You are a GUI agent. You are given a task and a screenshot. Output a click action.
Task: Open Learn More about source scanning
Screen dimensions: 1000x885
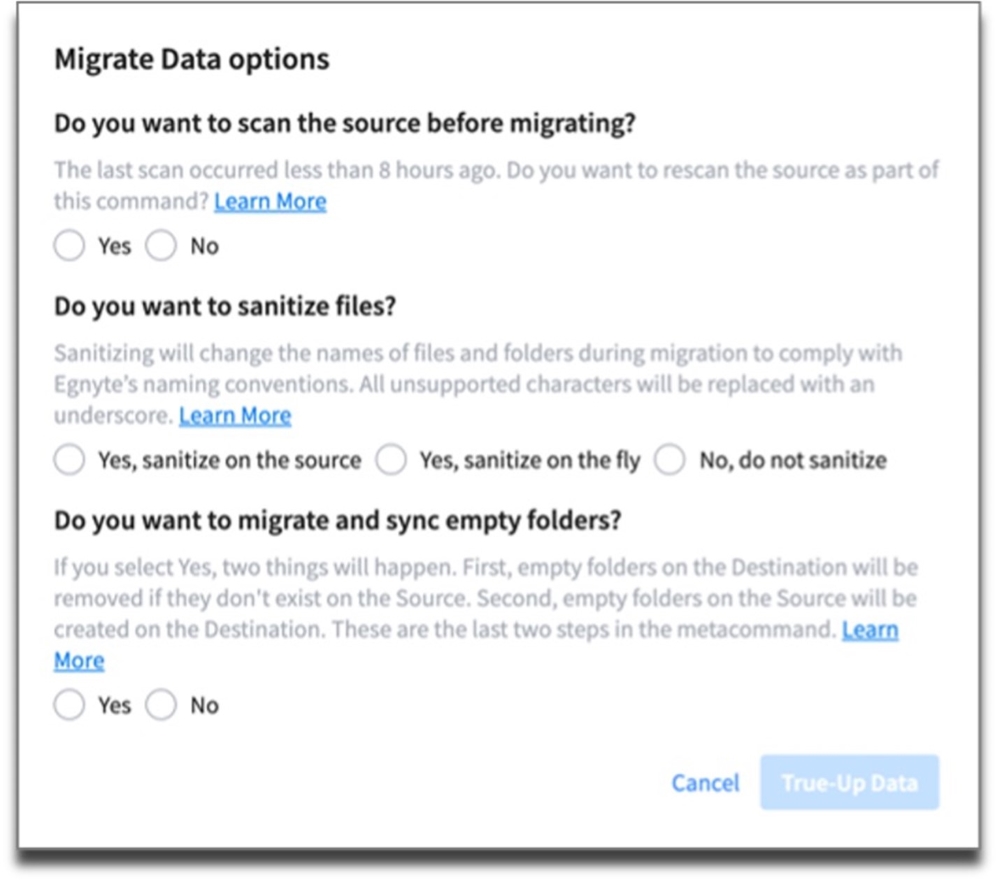270,201
